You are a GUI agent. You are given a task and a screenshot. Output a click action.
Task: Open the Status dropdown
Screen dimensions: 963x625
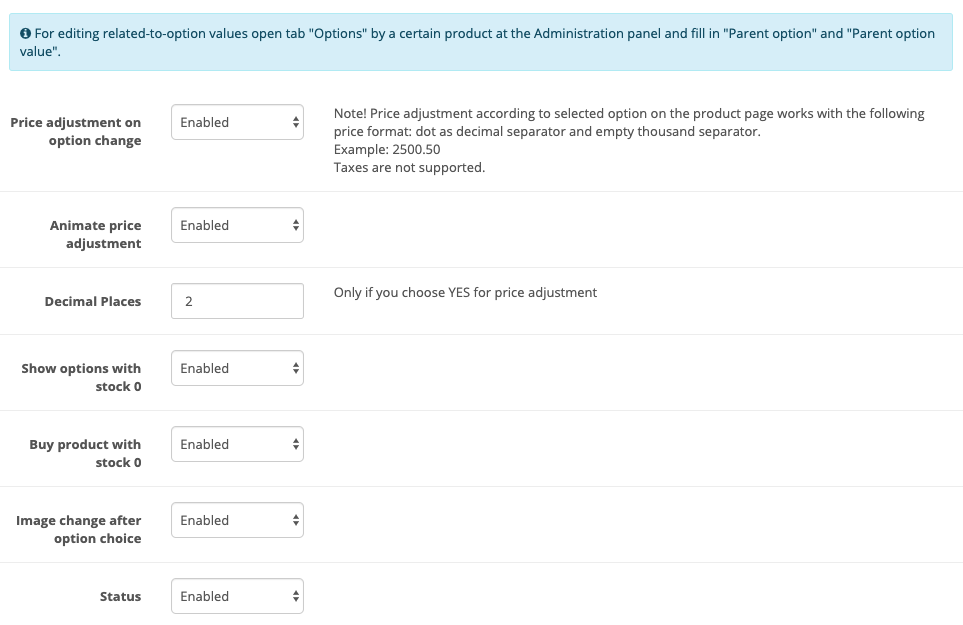[x=237, y=596]
